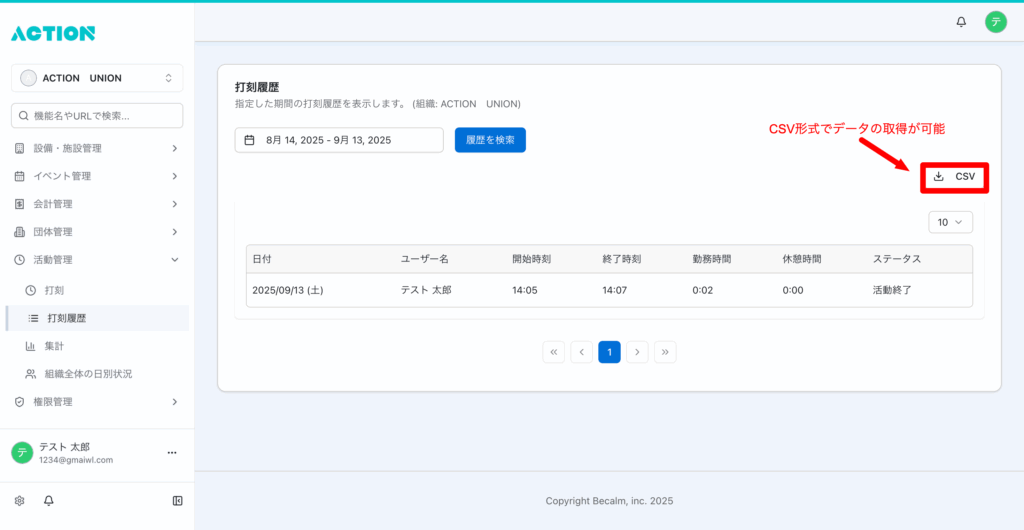Open the green user avatar in header
Viewport: 1024px width, 530px height.
click(x=995, y=21)
